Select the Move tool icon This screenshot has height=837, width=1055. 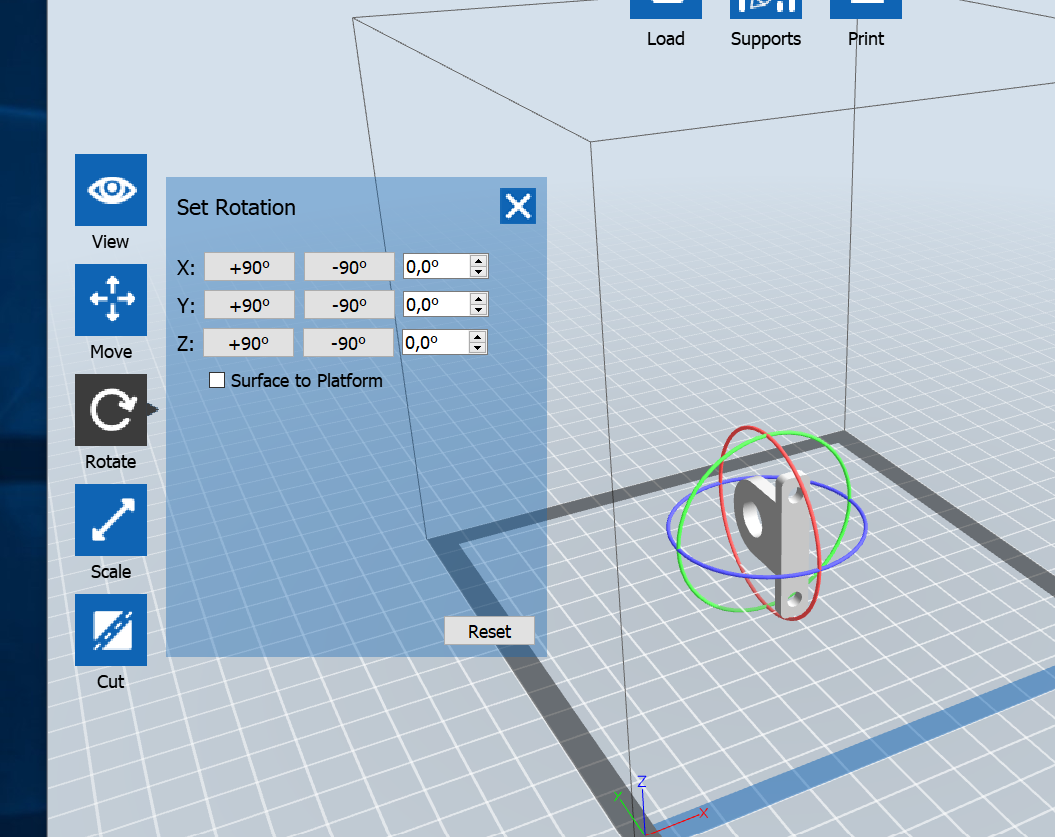click(111, 300)
